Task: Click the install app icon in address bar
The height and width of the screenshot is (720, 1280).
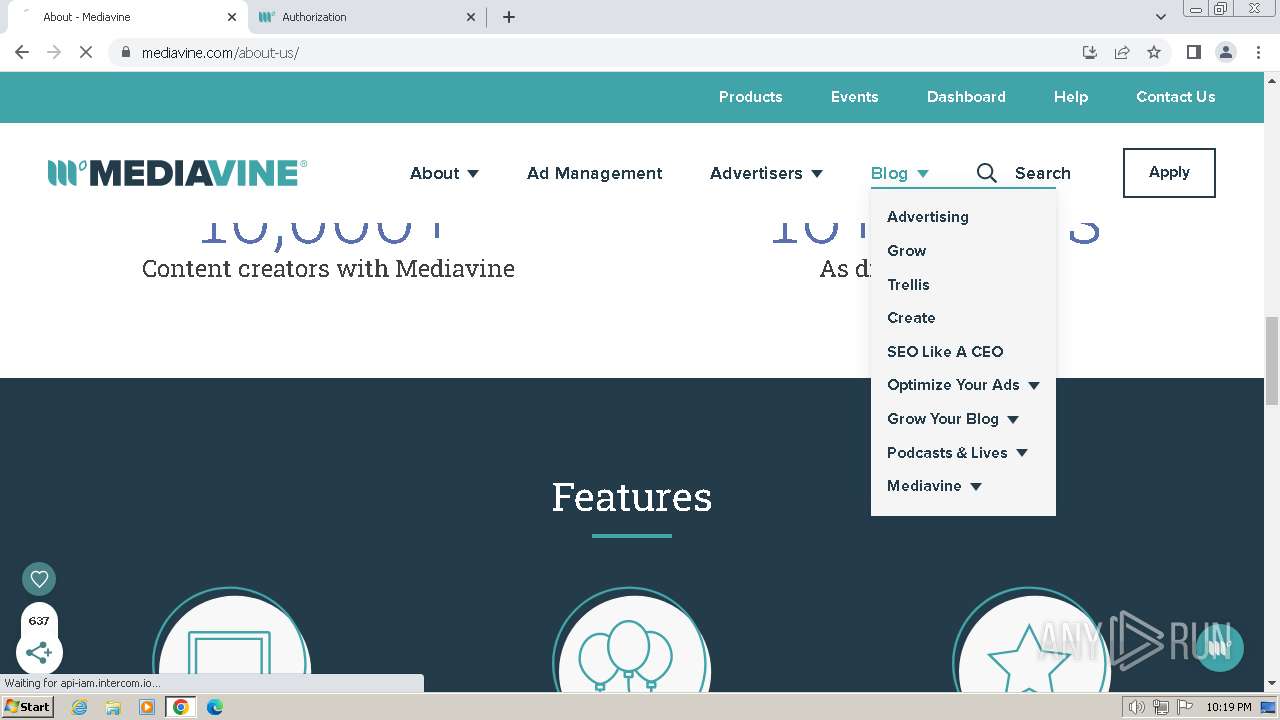Action: 1090,52
